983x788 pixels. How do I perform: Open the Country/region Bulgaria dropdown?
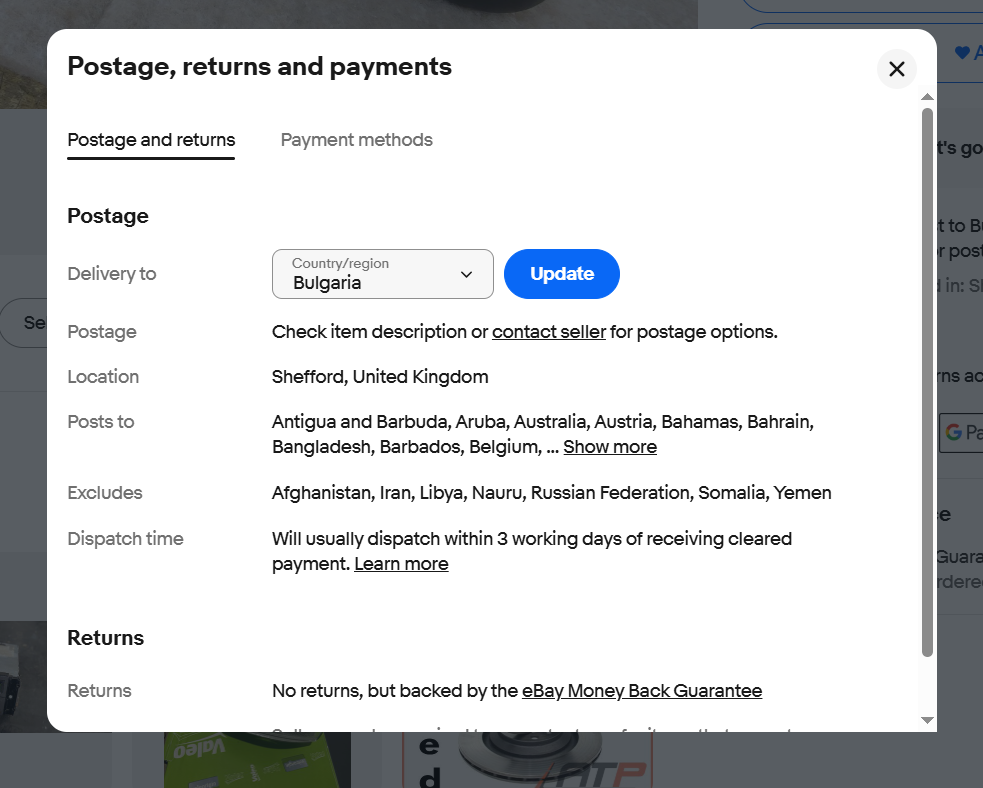pos(382,274)
